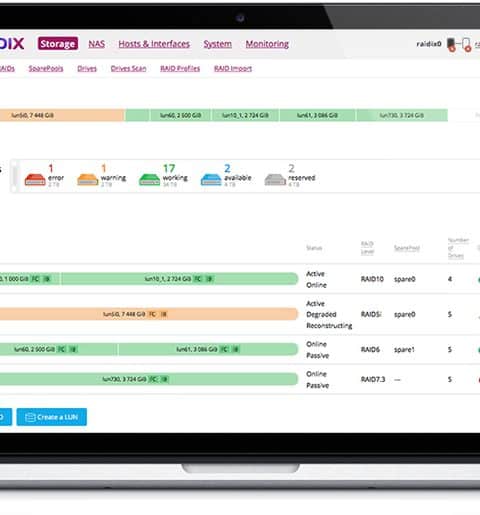This screenshot has height=515, width=480.
Task: Sort by the Status column header
Action: pos(314,248)
